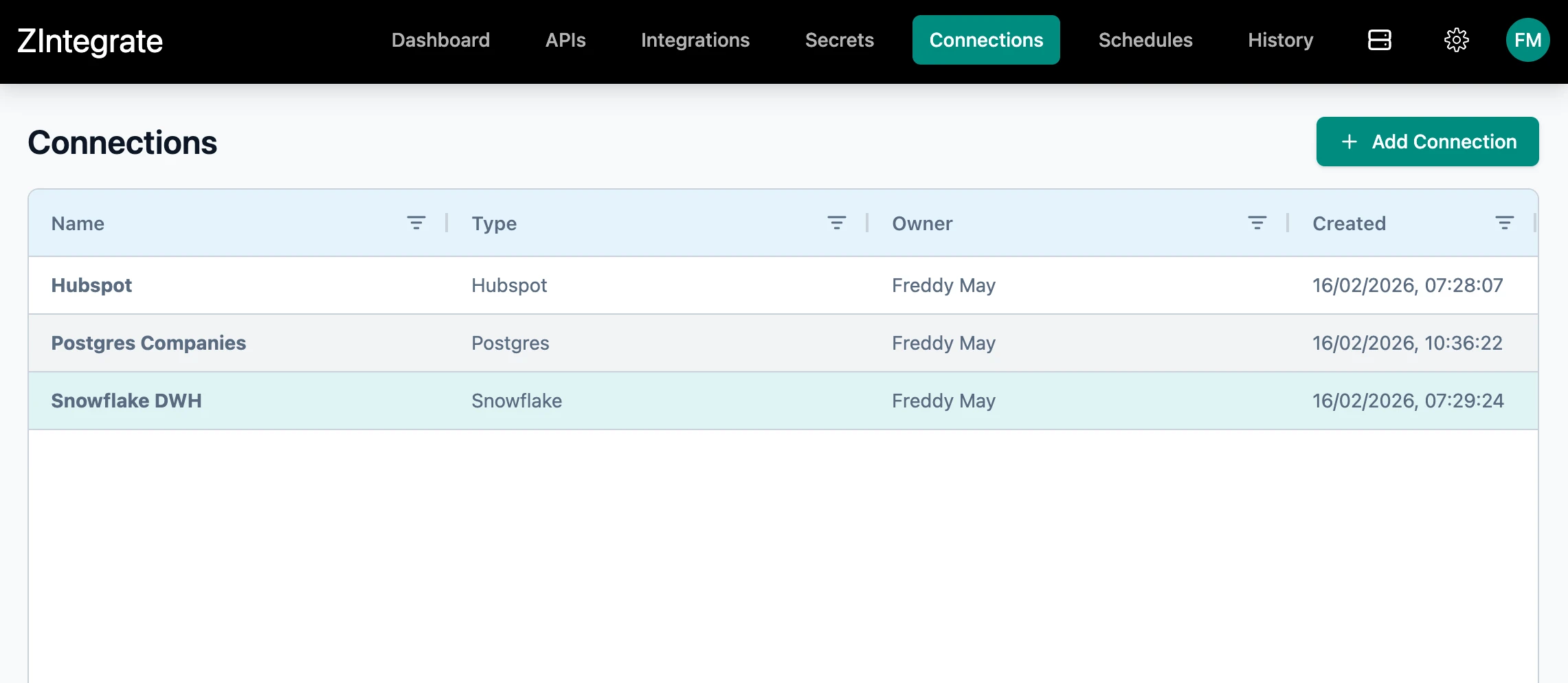Click the ZIntegrate logo
Image resolution: width=1568 pixels, height=683 pixels.
coord(90,41)
